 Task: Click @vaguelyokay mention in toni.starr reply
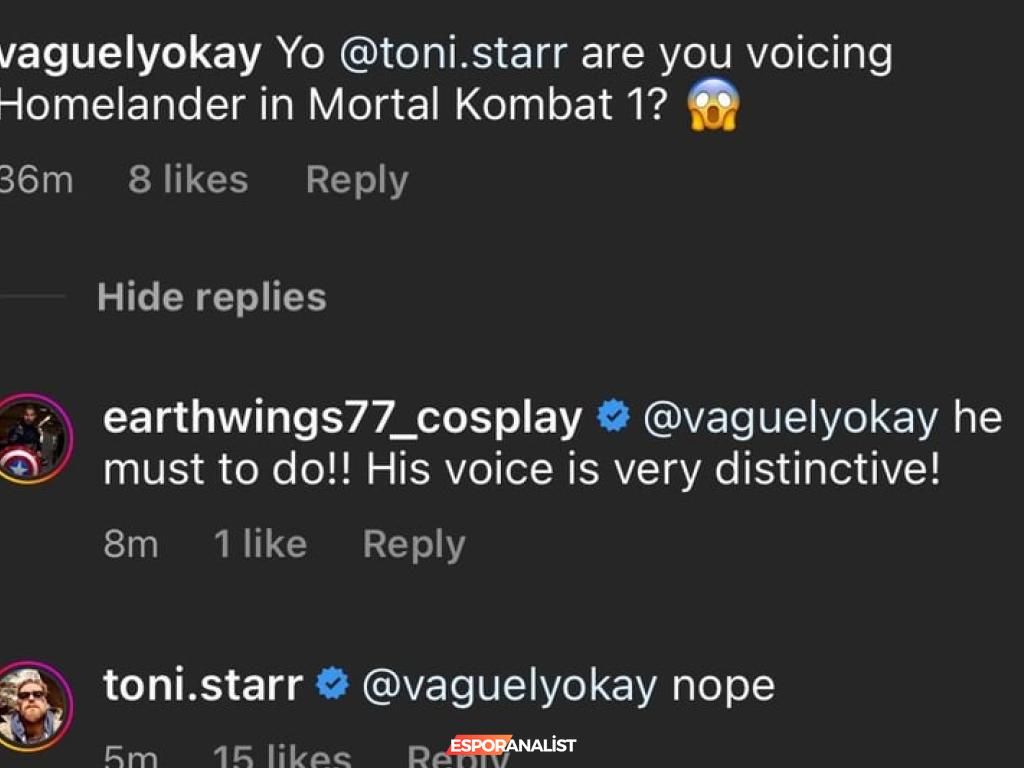[509, 685]
